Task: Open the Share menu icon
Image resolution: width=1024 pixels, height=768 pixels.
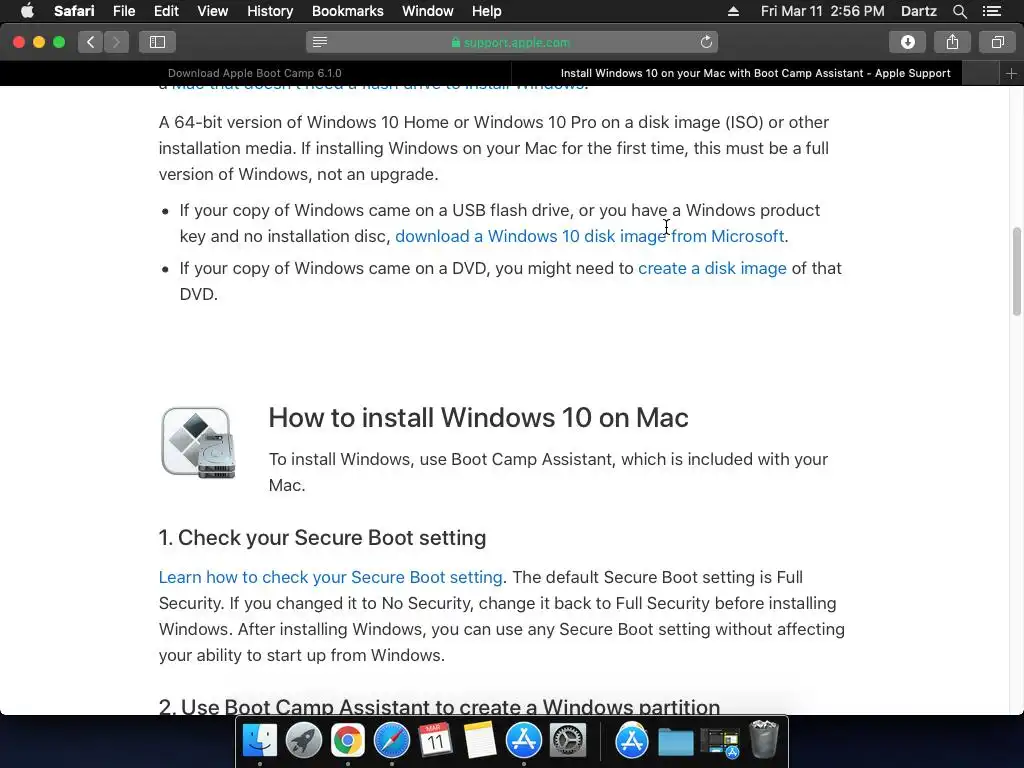Action: (x=952, y=42)
